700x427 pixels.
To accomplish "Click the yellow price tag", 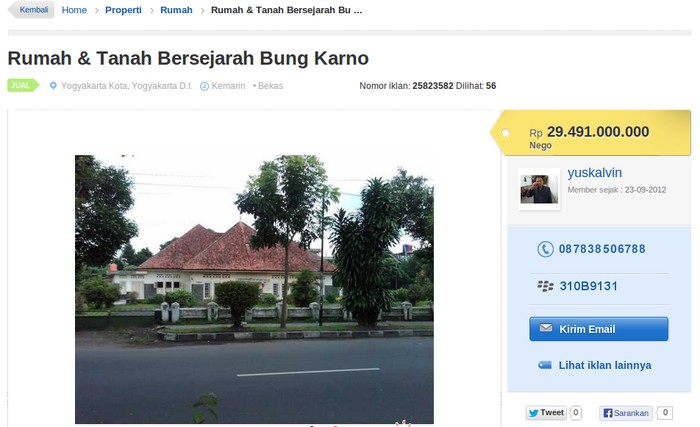I will 591,133.
